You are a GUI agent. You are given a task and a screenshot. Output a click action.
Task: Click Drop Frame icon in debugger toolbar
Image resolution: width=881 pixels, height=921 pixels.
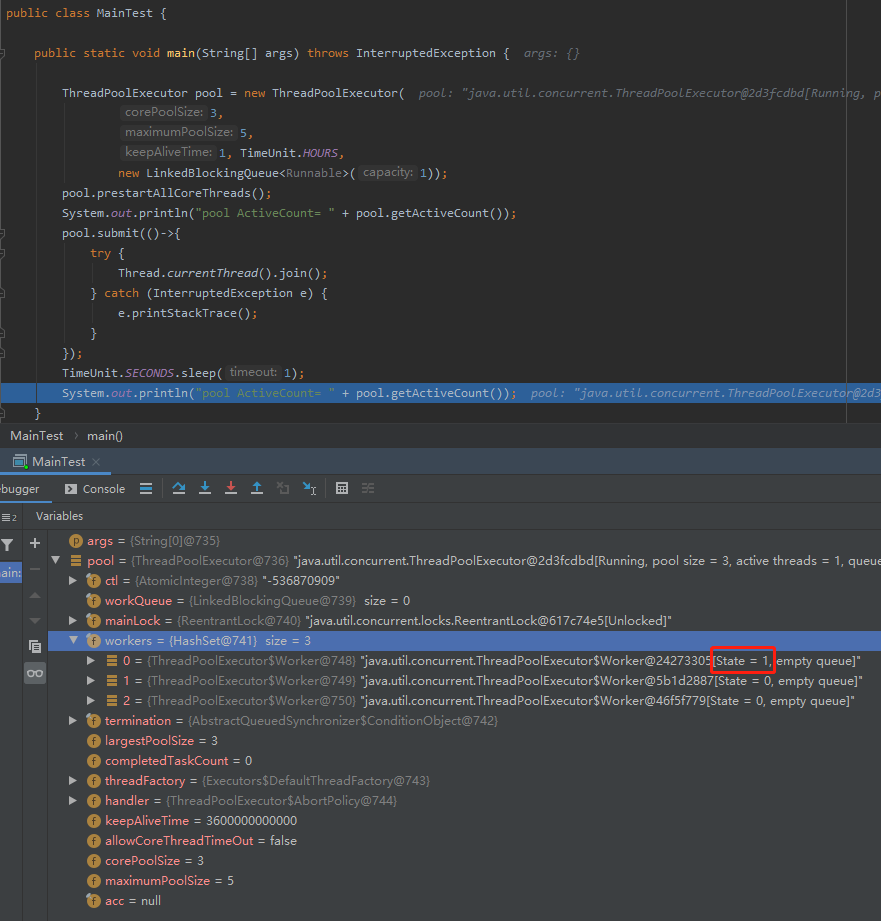tap(283, 488)
